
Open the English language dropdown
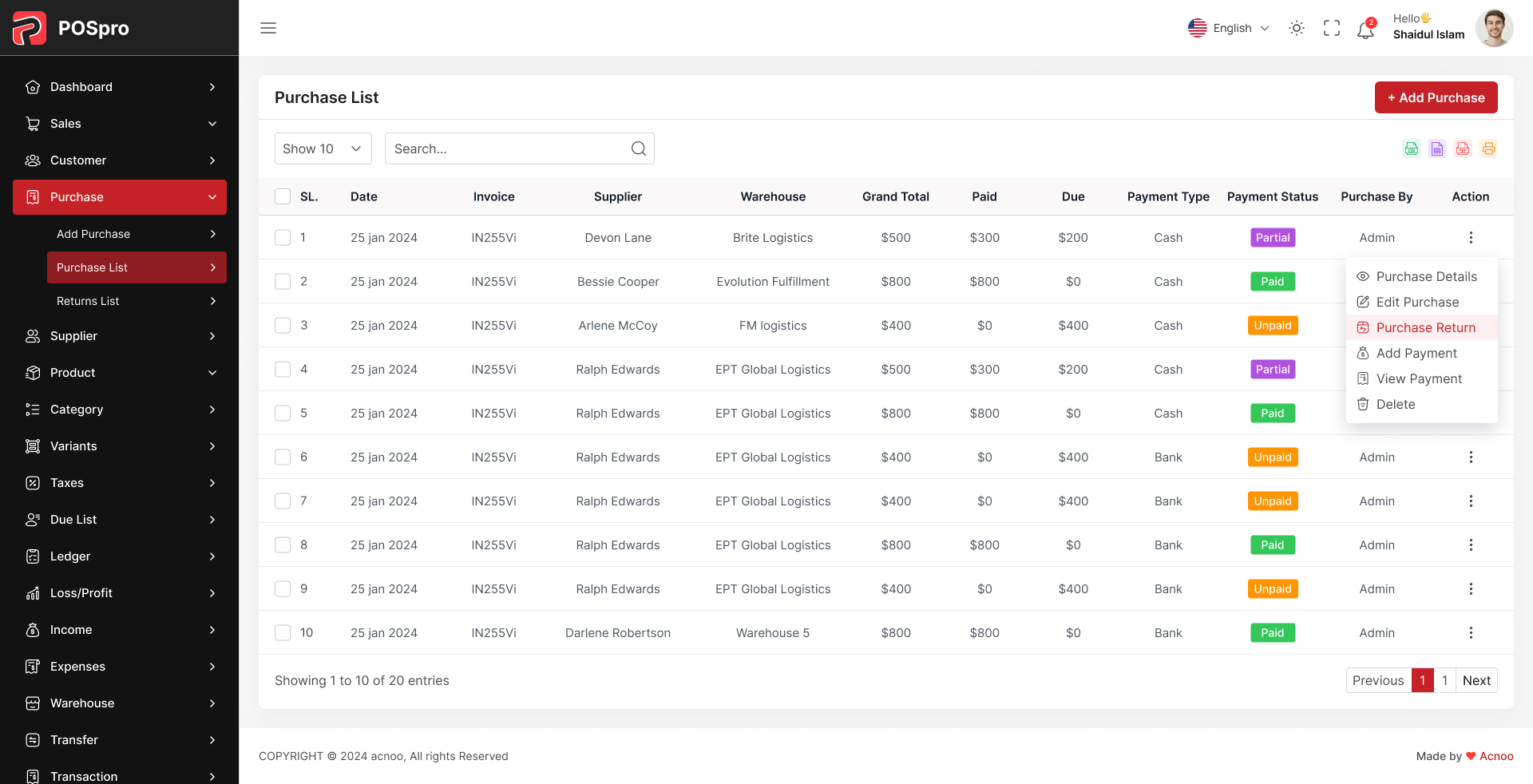[x=1229, y=28]
